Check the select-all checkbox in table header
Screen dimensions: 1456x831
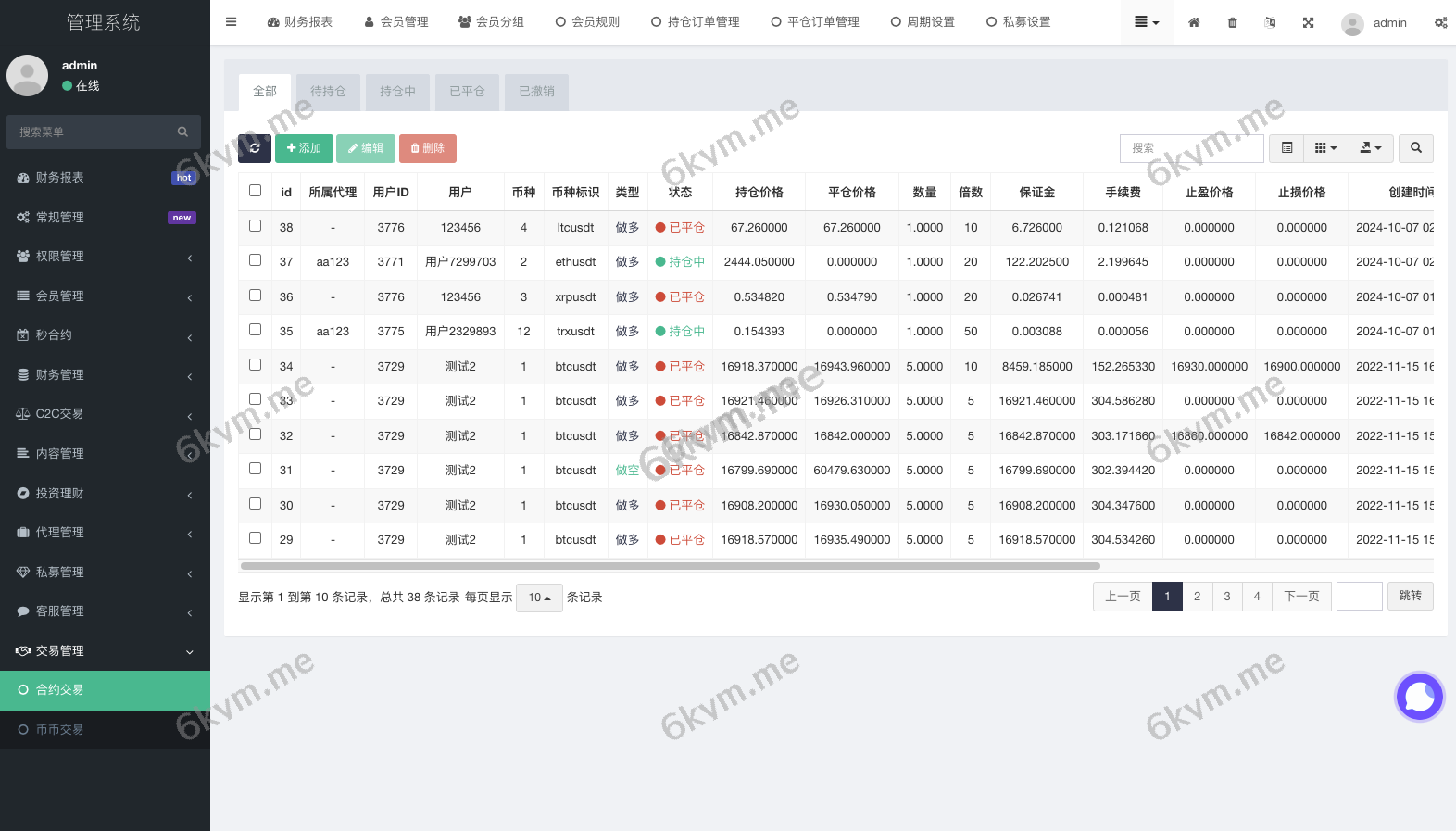256,191
